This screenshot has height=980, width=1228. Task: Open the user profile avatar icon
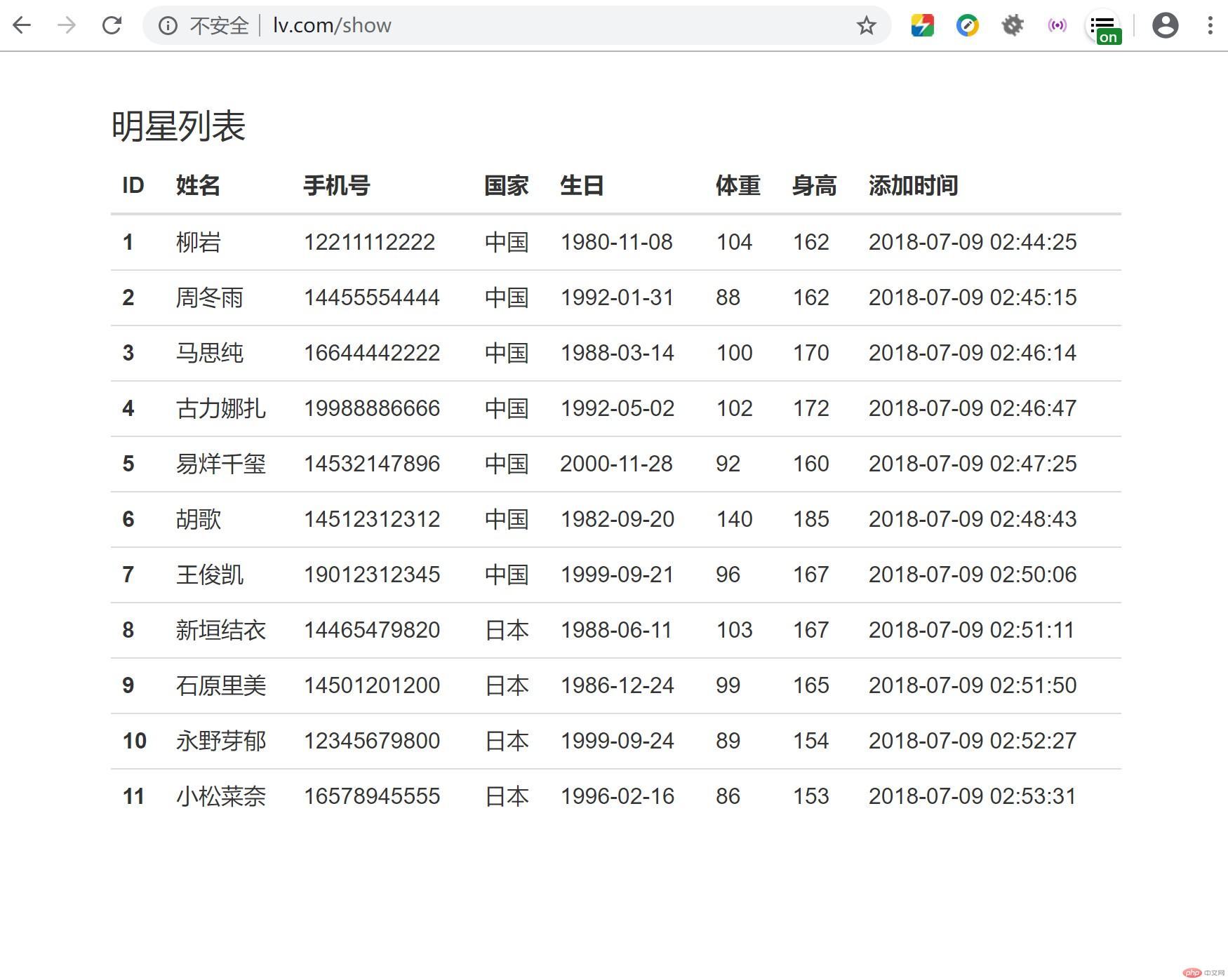(1165, 26)
